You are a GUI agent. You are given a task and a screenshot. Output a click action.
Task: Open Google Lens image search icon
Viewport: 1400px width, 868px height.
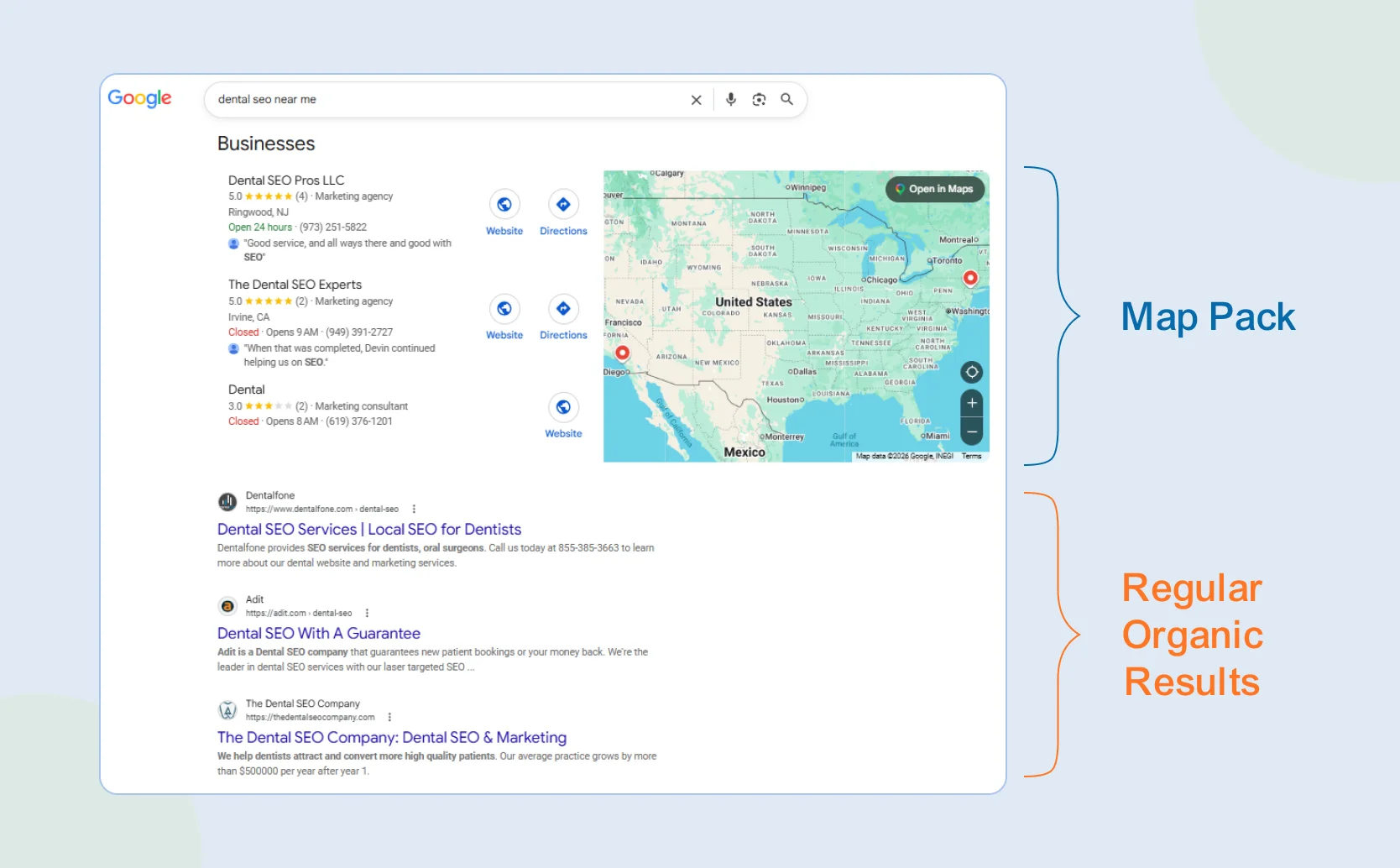pos(759,99)
